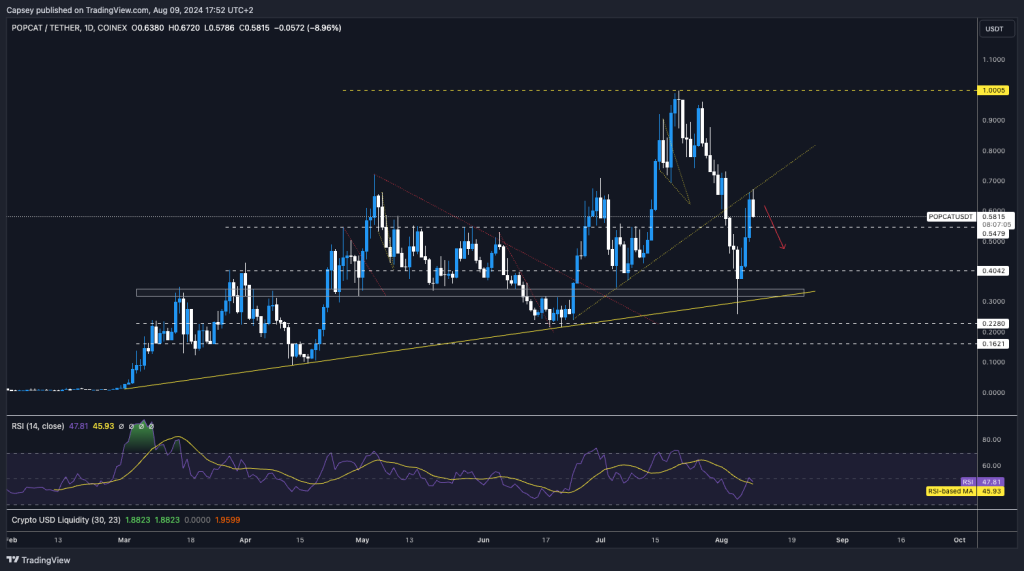Click the 0.1621 support price label
This screenshot has width=1024, height=571.
tap(994, 343)
